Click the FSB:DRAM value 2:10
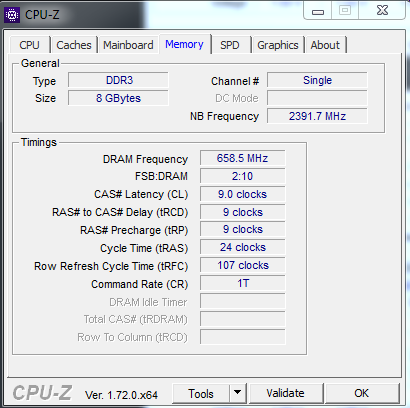This screenshot has height=408, width=410. [243, 176]
